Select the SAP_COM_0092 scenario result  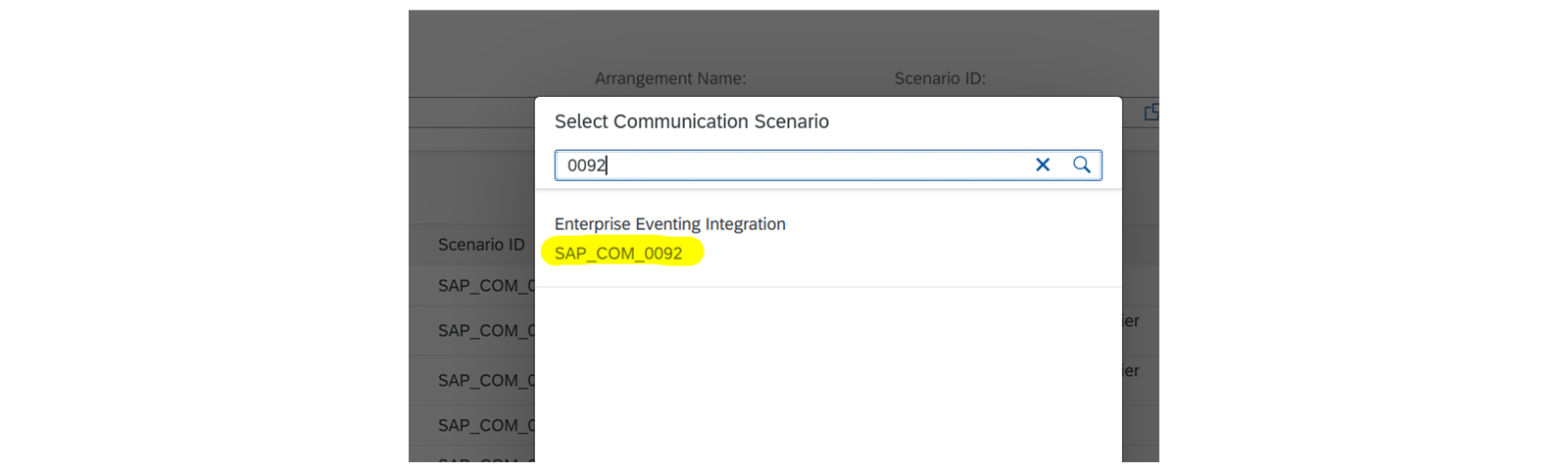(x=618, y=254)
